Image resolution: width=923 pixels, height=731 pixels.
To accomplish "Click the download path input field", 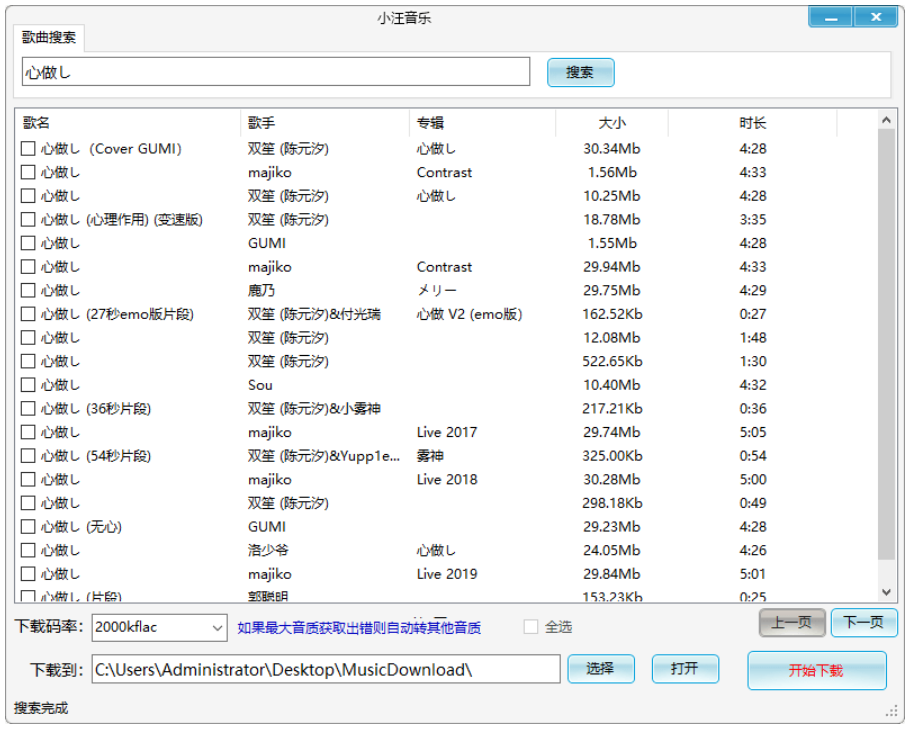I will click(x=325, y=669).
